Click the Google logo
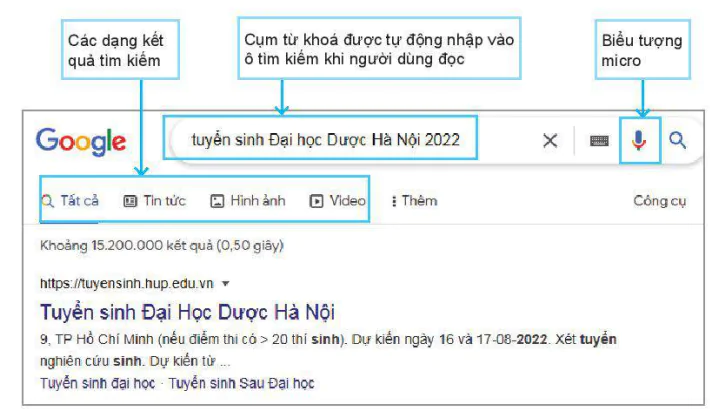 coord(81,142)
